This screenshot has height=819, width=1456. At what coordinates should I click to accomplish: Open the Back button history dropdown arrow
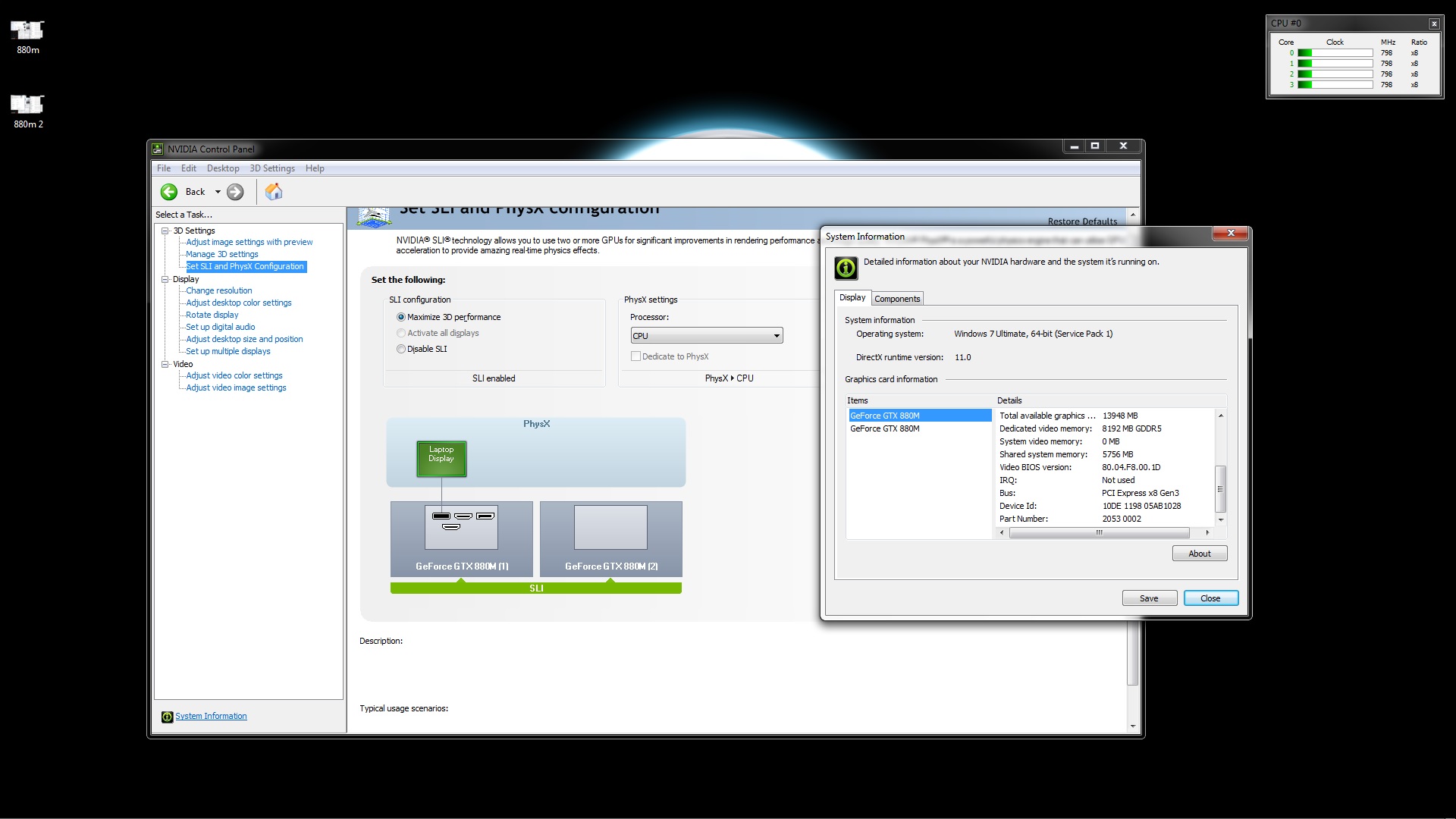coord(218,192)
